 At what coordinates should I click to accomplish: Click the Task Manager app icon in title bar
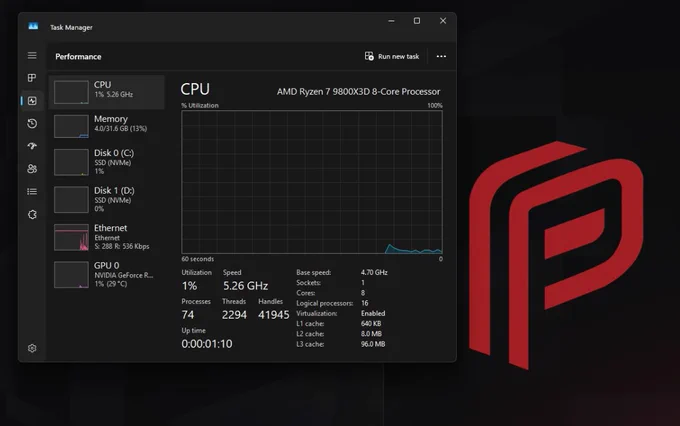(x=33, y=27)
